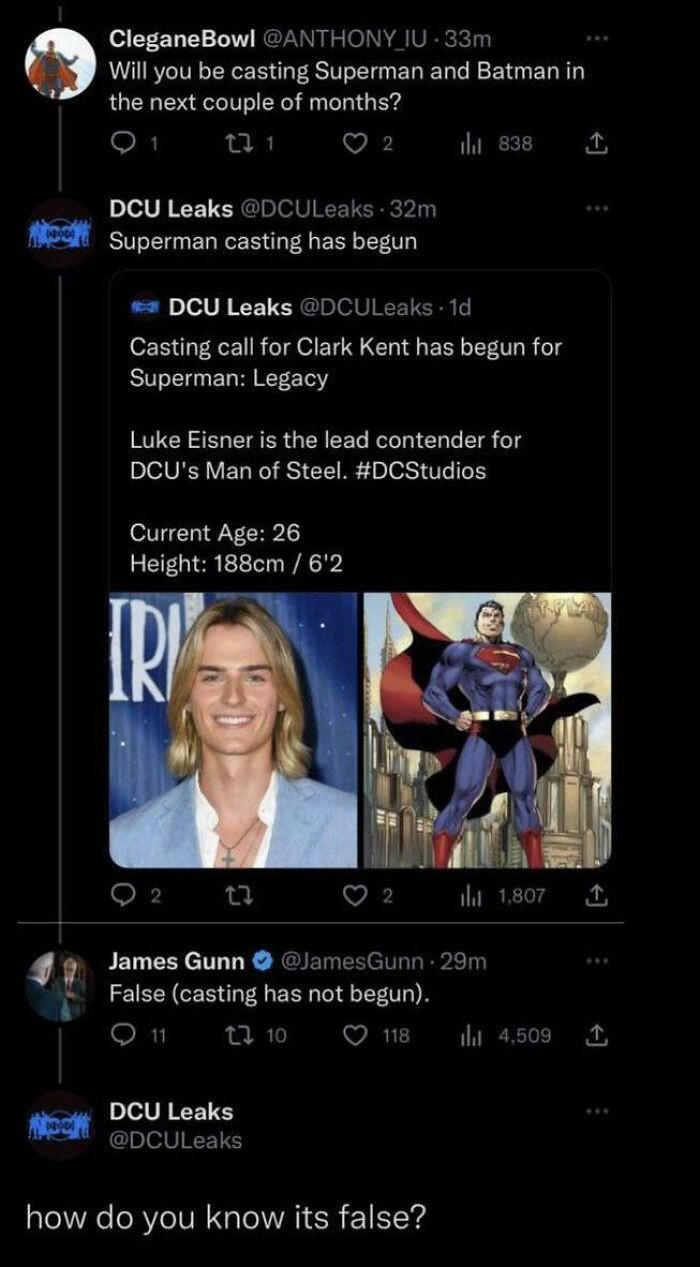Open the blond man's photo
This screenshot has width=700, height=1267.
coord(233,730)
